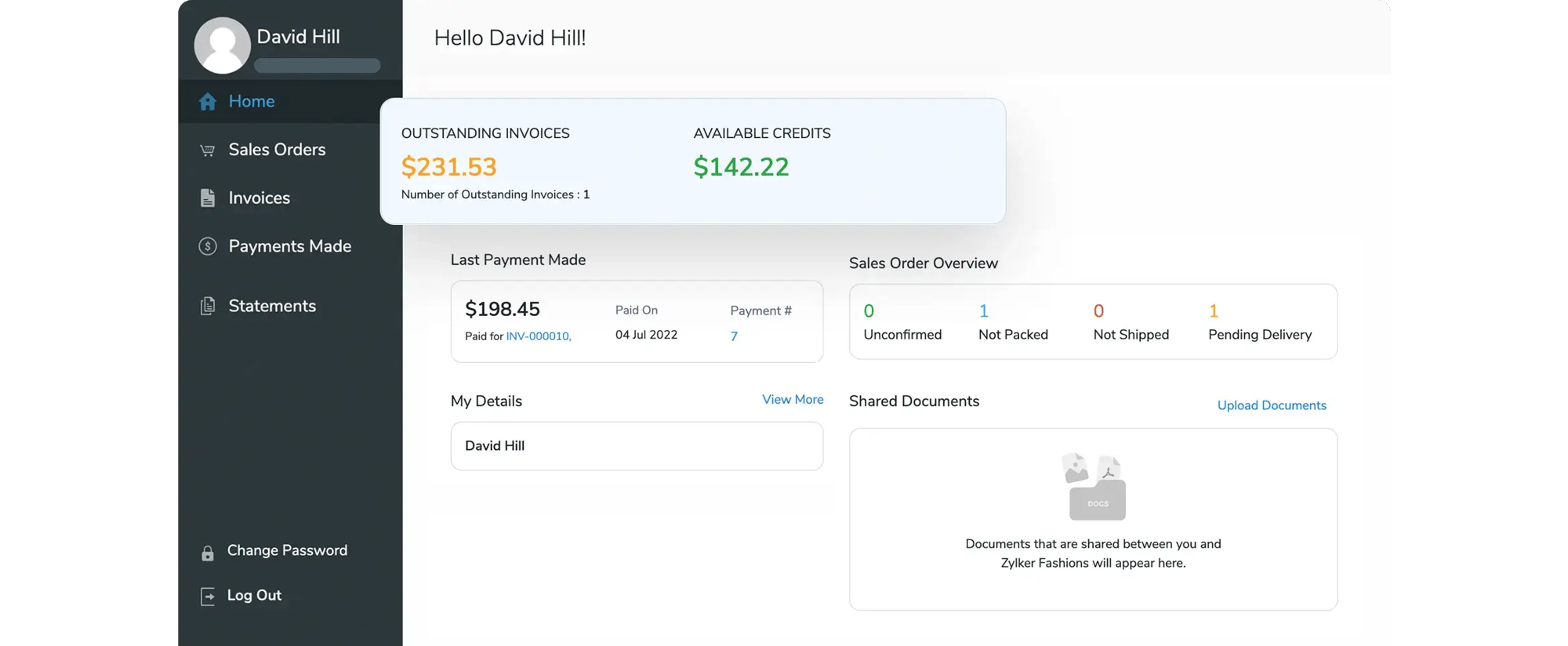Viewport: 1568px width, 646px height.
Task: Click the Log Out arrow icon
Action: point(208,597)
